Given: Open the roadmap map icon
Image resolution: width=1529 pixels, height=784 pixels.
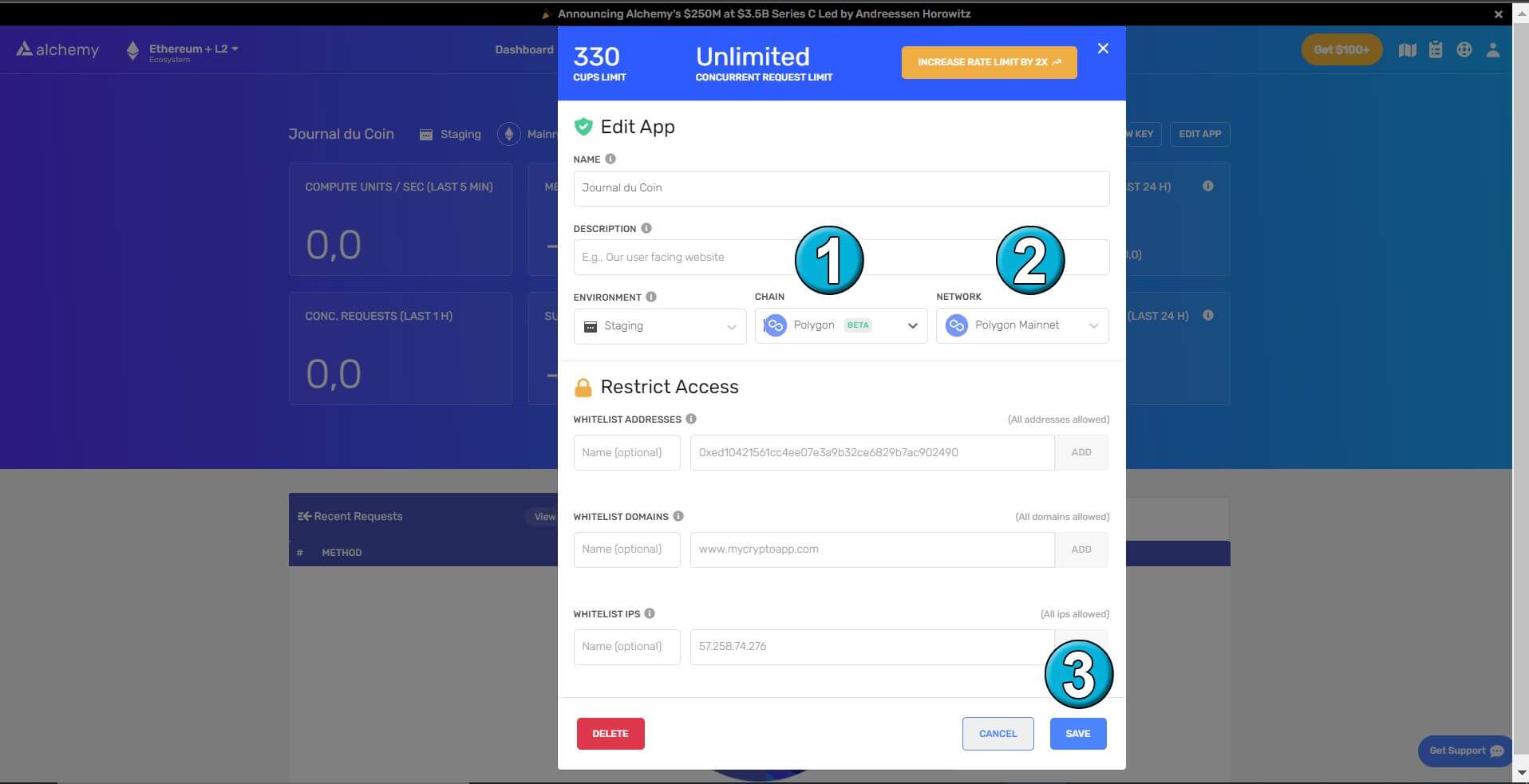Looking at the screenshot, I should pyautogui.click(x=1408, y=50).
